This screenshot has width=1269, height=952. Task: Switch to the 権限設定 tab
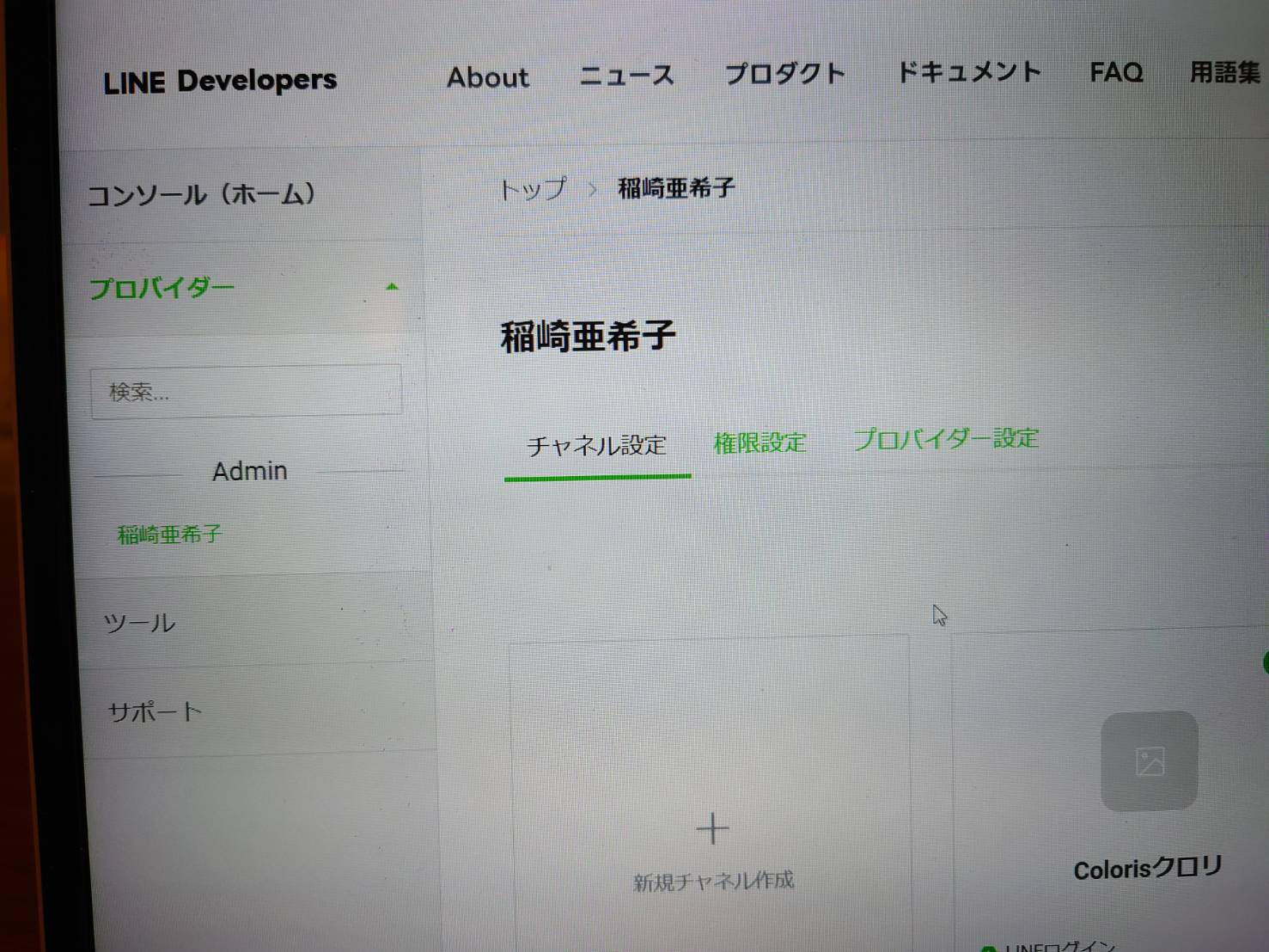pos(760,442)
